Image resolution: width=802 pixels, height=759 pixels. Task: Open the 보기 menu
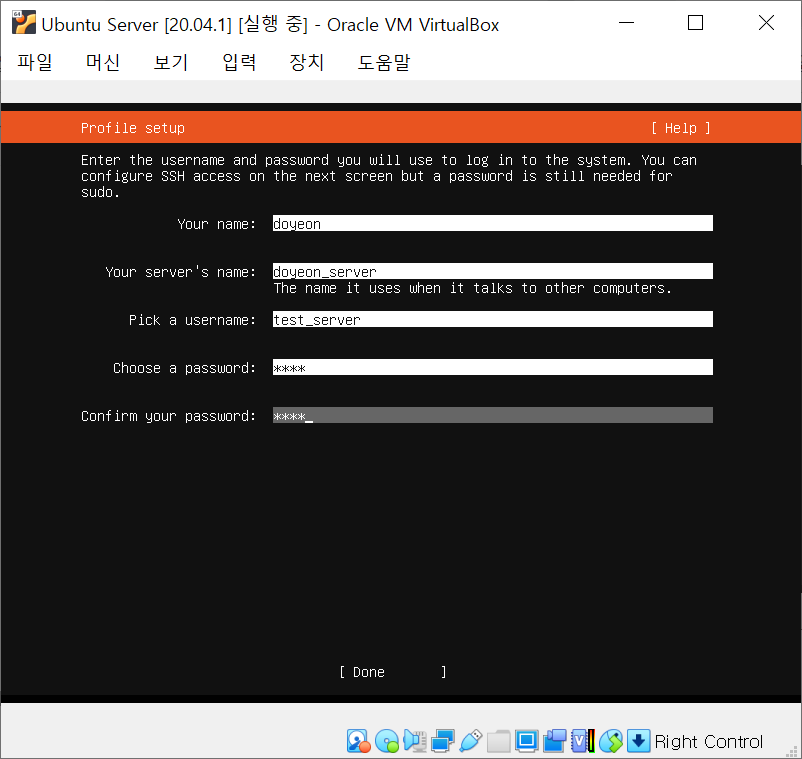171,62
